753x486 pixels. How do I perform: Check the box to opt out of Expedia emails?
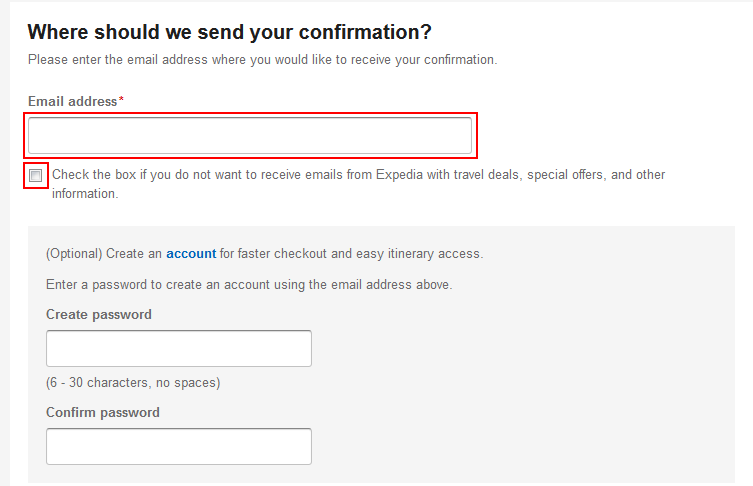pos(36,176)
